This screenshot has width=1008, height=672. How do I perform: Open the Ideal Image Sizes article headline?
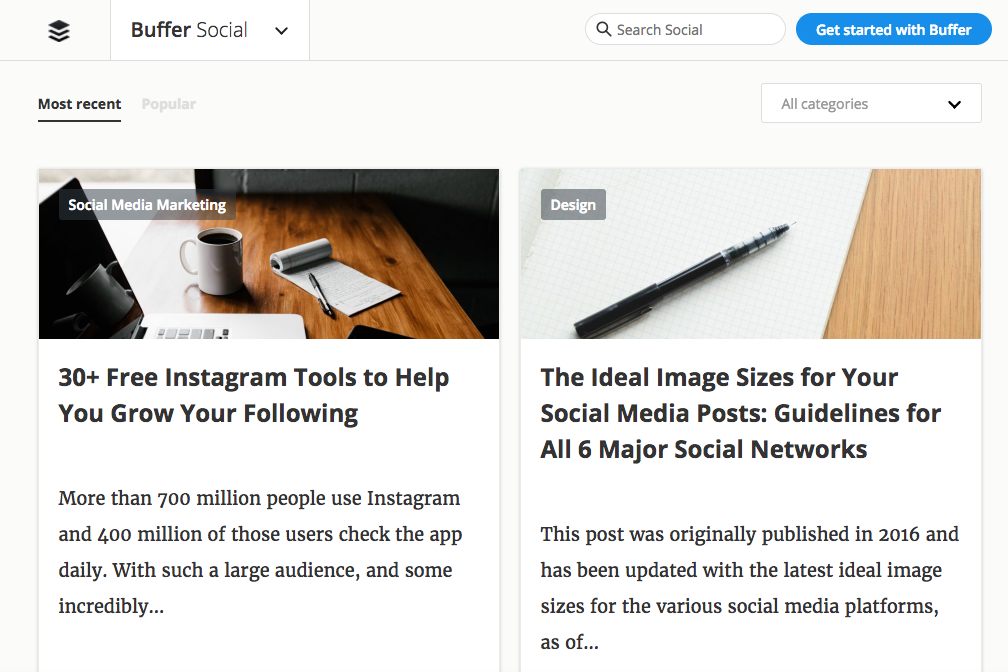(x=741, y=413)
